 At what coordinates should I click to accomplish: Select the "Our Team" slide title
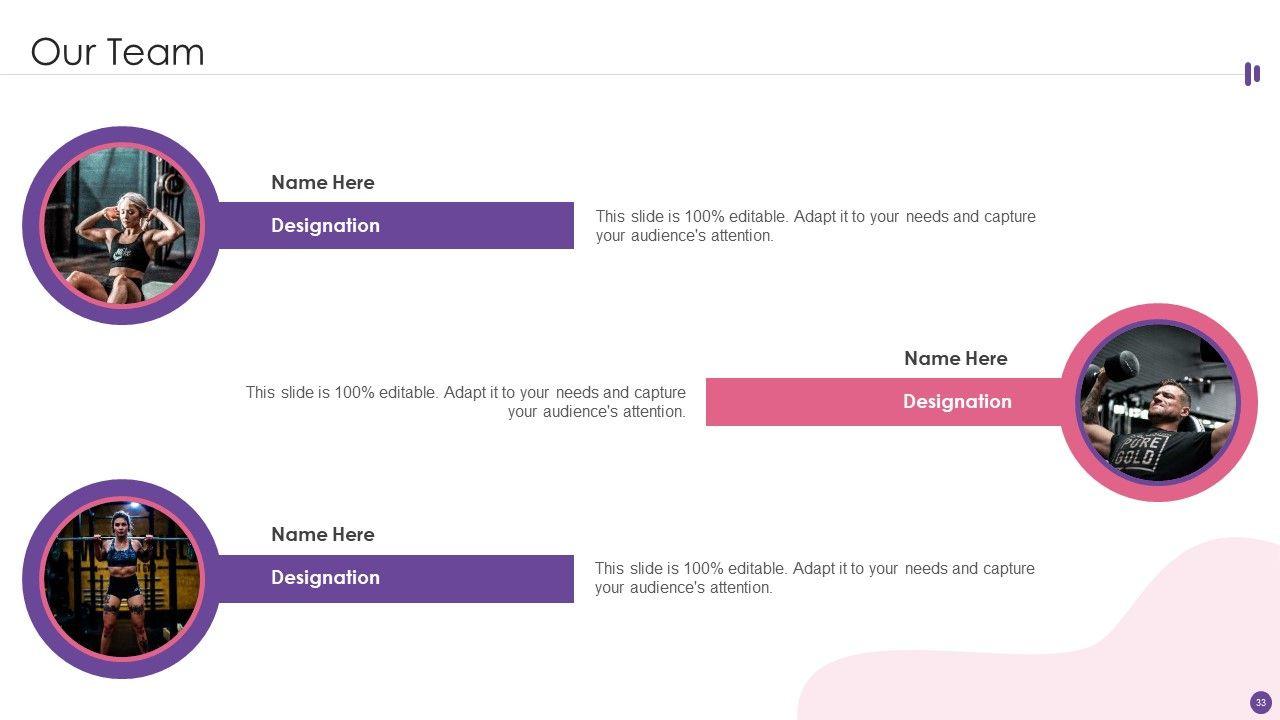point(118,52)
